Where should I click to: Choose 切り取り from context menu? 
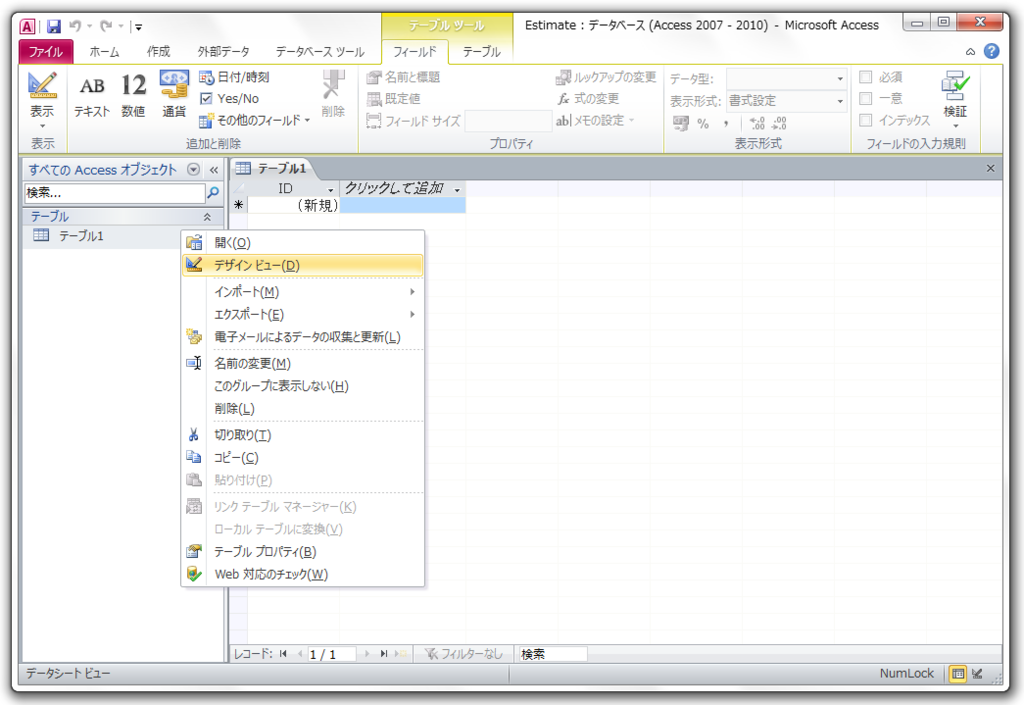click(x=303, y=435)
